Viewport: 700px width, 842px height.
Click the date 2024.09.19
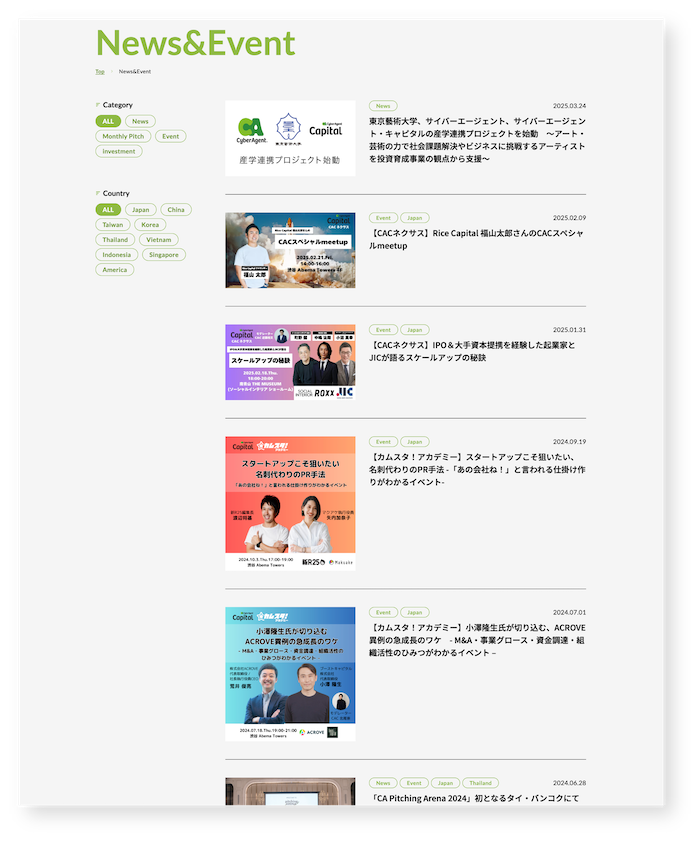(x=570, y=442)
